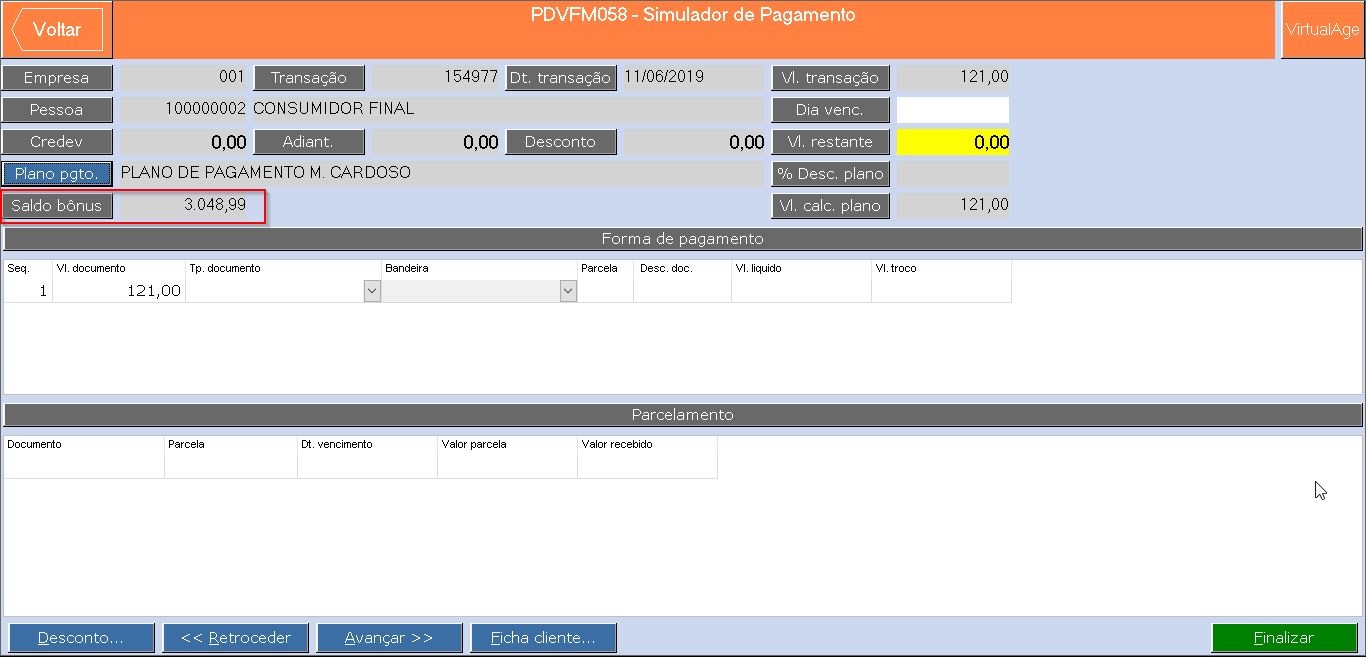Screen dimensions: 1366x657
Task: Click the CONSUMIDOR FINAL person name field
Action: [x=507, y=109]
